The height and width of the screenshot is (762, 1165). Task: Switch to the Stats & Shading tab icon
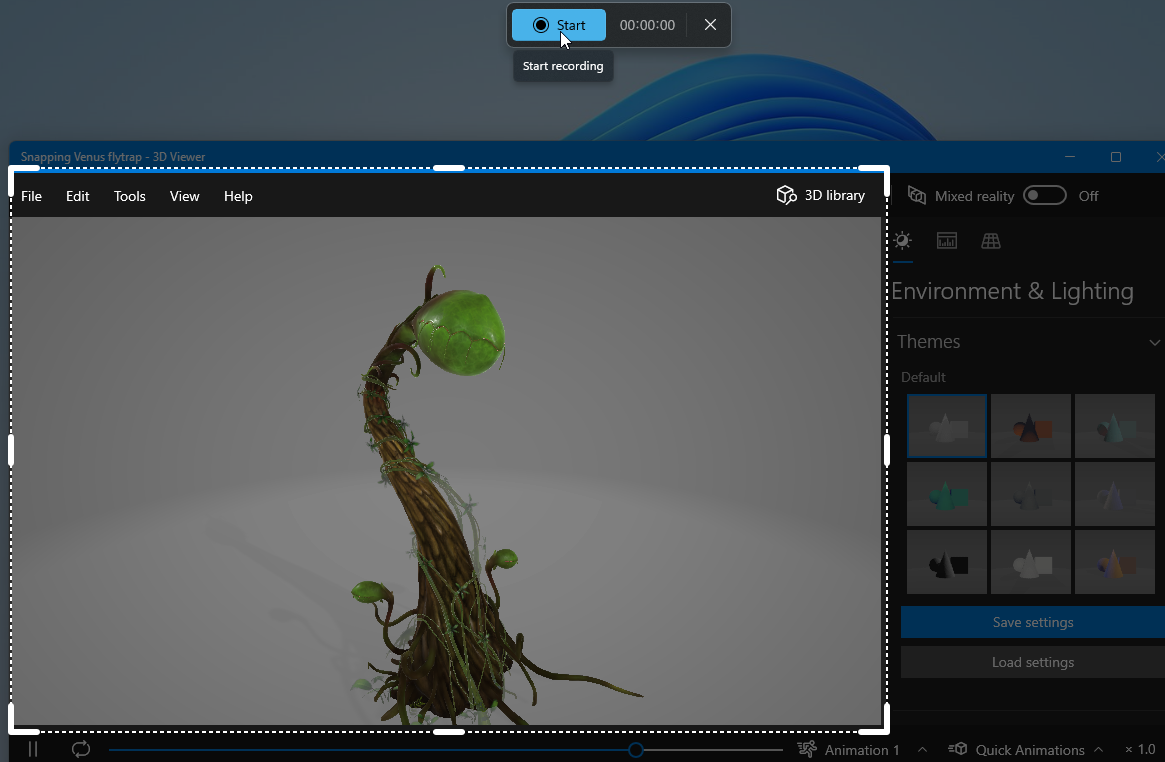click(946, 241)
